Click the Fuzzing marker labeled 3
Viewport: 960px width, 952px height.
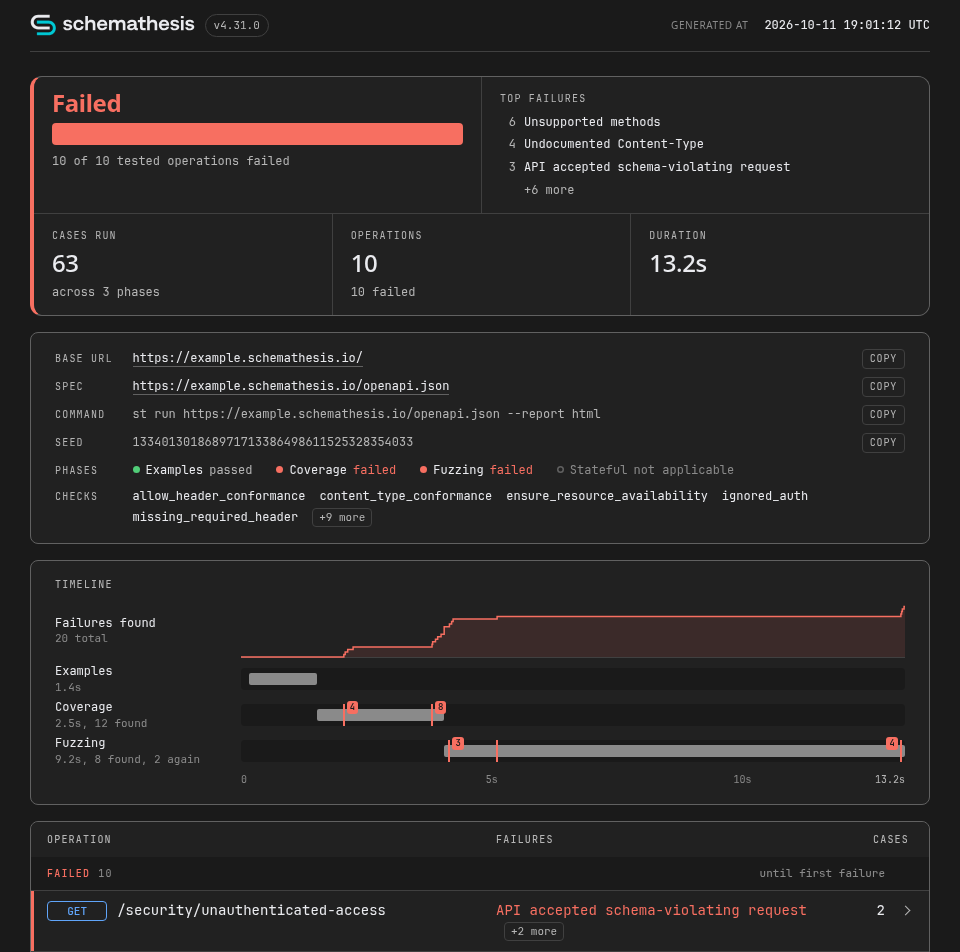(x=457, y=743)
